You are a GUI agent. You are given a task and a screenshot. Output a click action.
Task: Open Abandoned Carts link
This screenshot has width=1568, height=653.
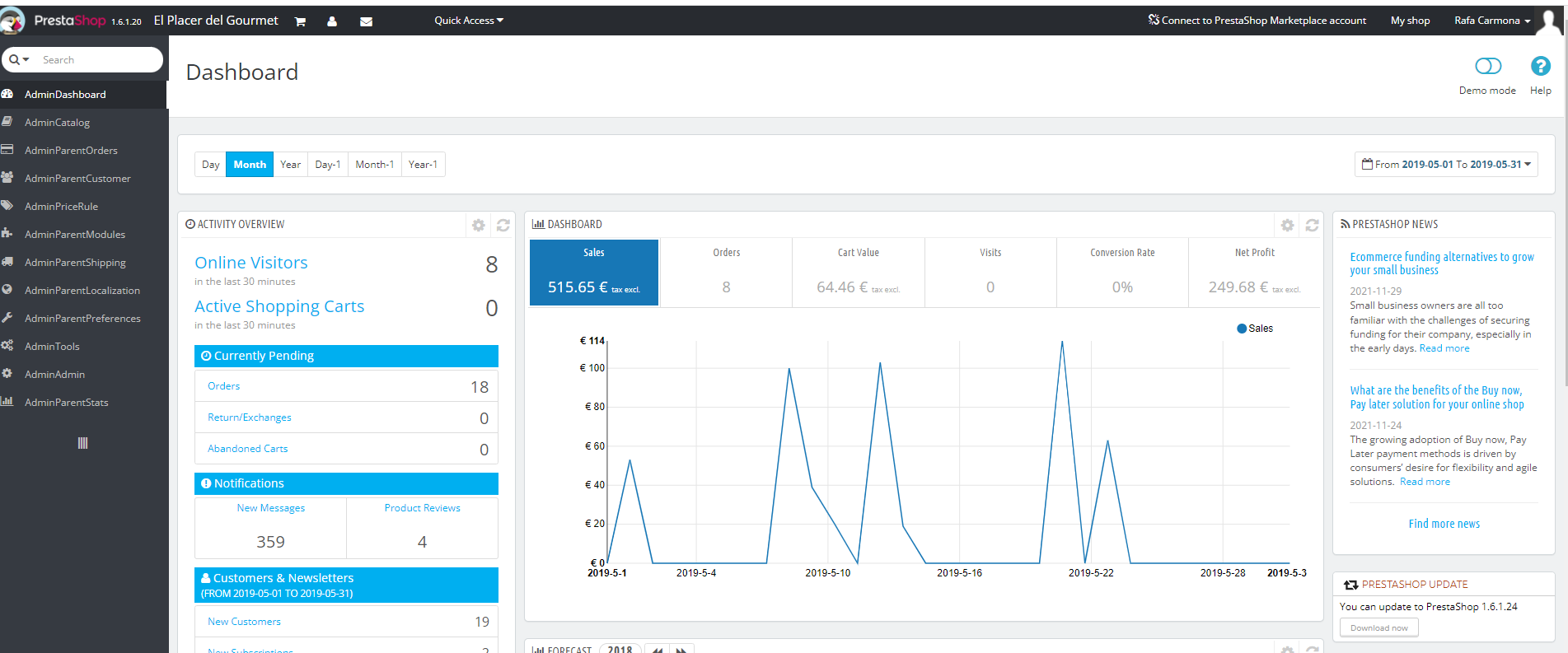248,449
